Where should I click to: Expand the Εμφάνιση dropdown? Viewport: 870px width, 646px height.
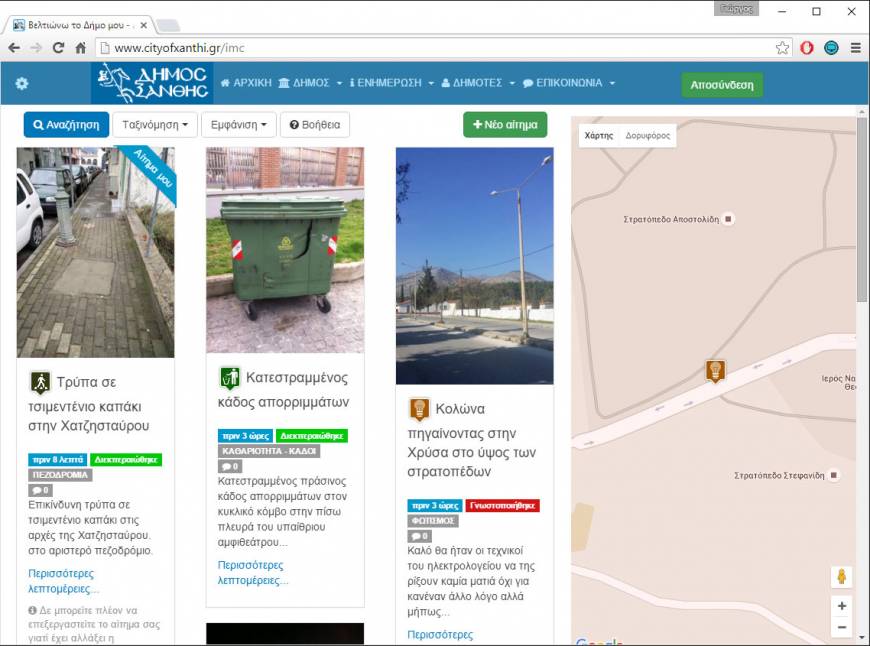pos(239,125)
